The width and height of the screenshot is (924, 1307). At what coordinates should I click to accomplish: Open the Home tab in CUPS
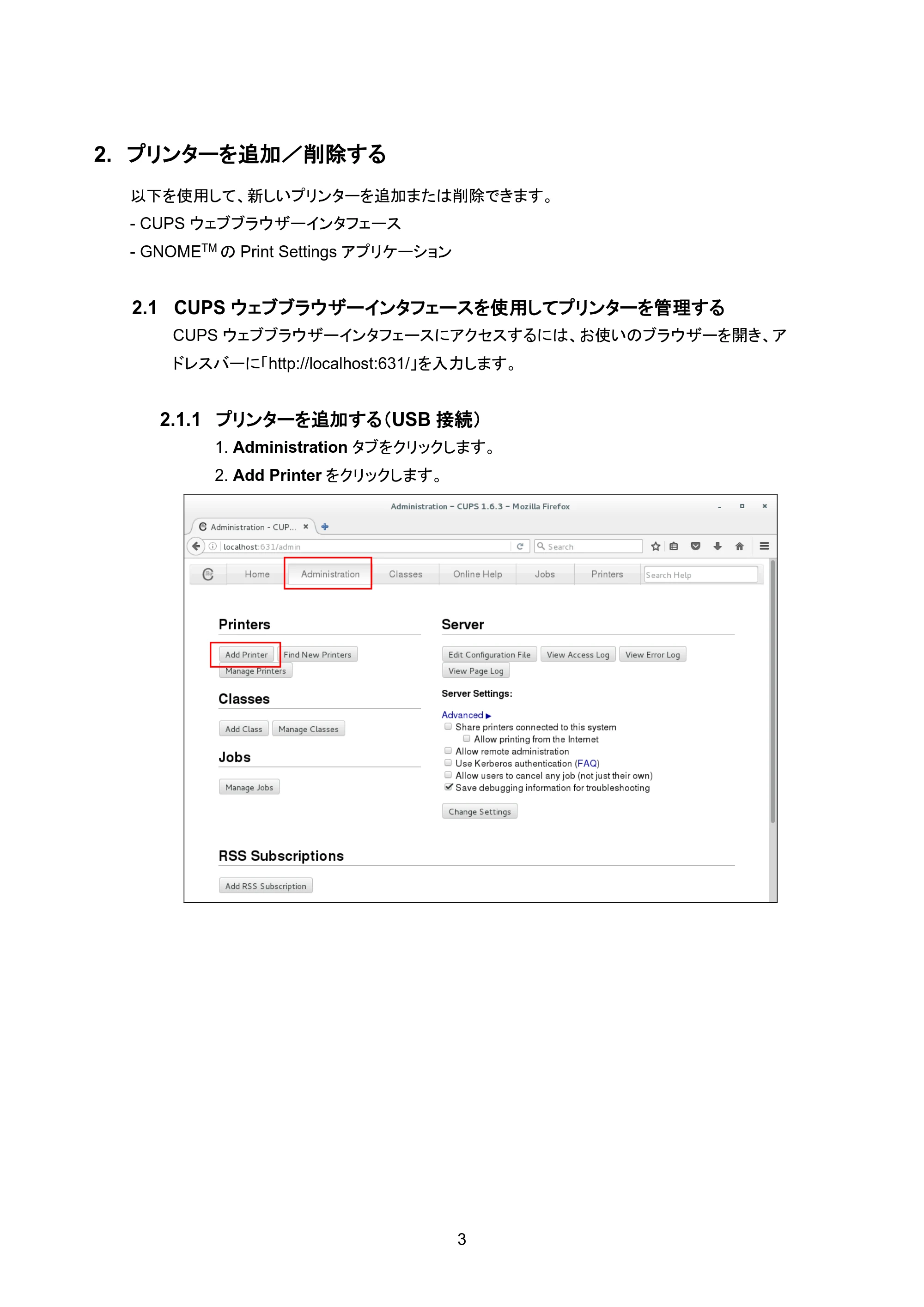point(257,574)
